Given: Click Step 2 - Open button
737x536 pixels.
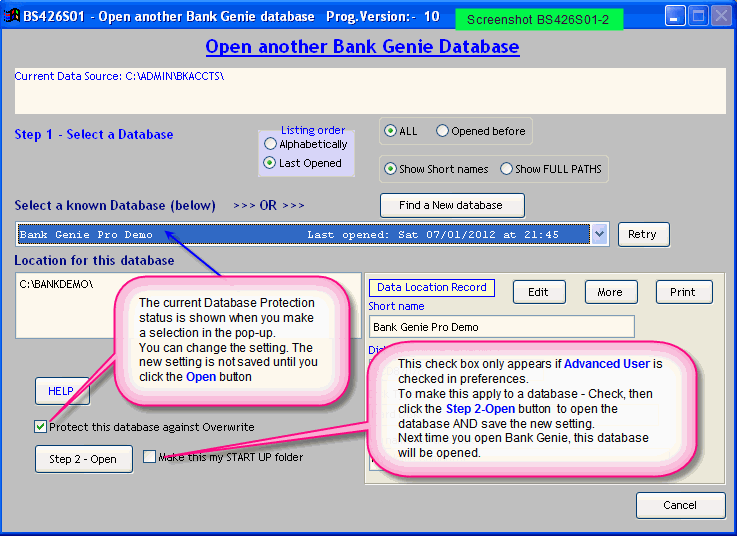Looking at the screenshot, I should click(84, 459).
